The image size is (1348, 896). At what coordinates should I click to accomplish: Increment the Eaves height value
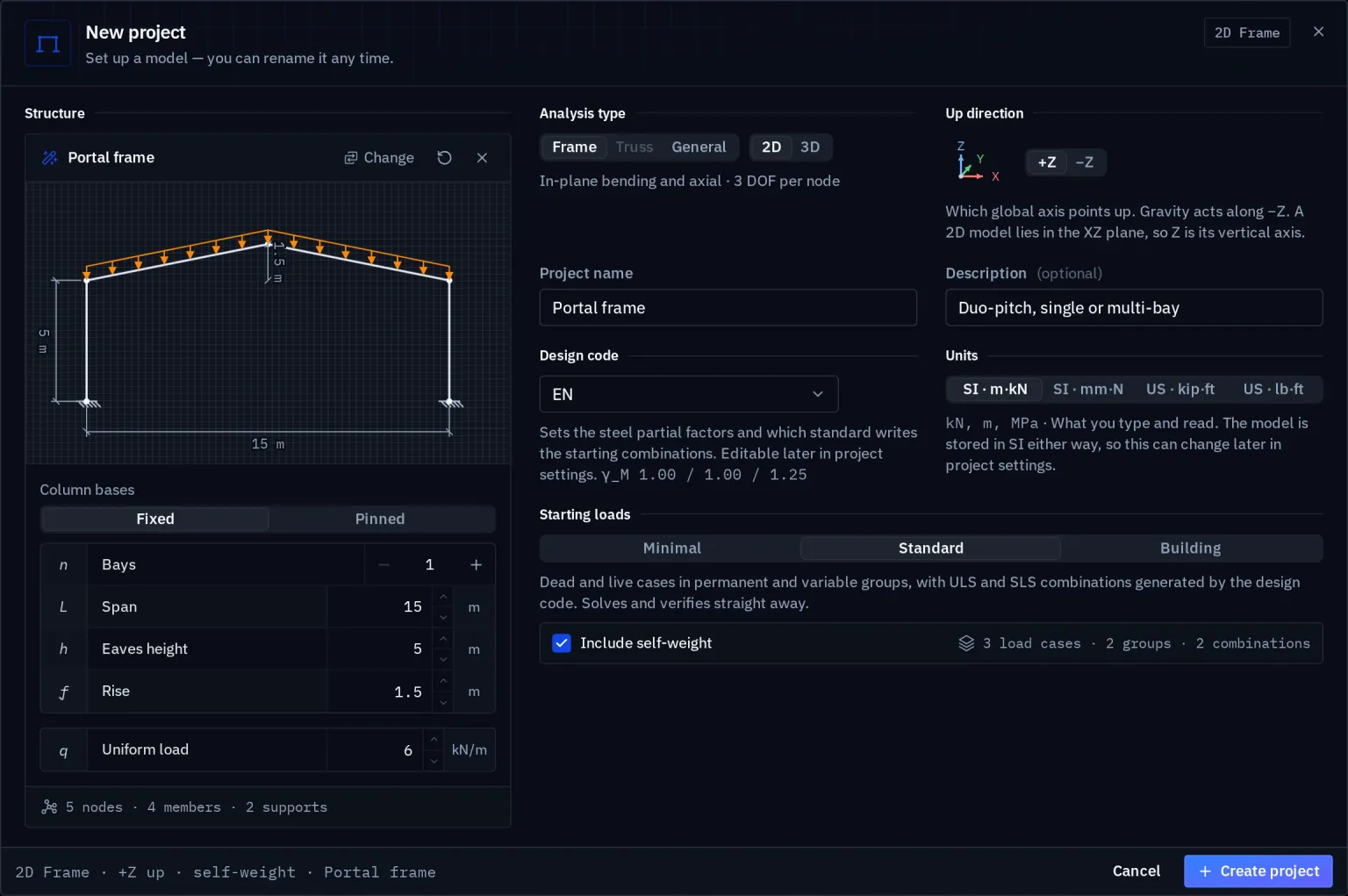(x=443, y=639)
